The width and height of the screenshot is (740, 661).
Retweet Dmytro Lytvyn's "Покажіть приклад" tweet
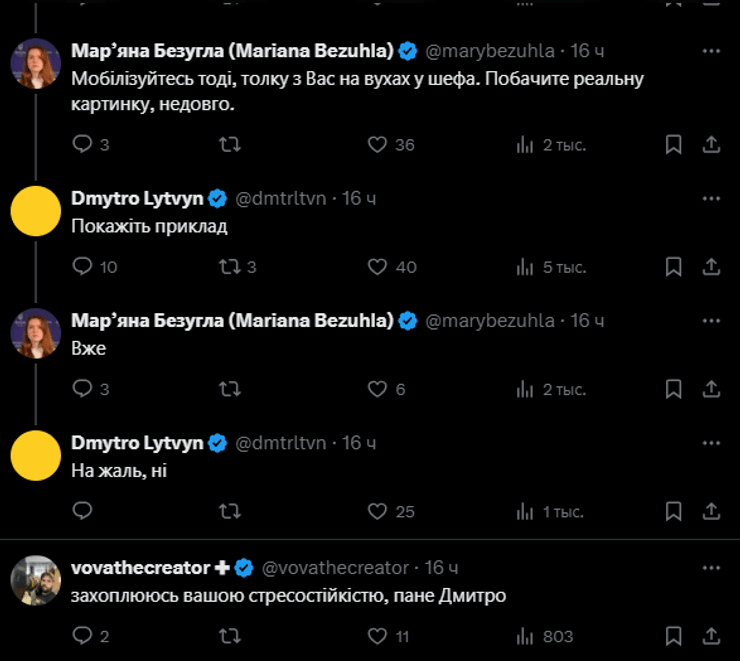[229, 267]
